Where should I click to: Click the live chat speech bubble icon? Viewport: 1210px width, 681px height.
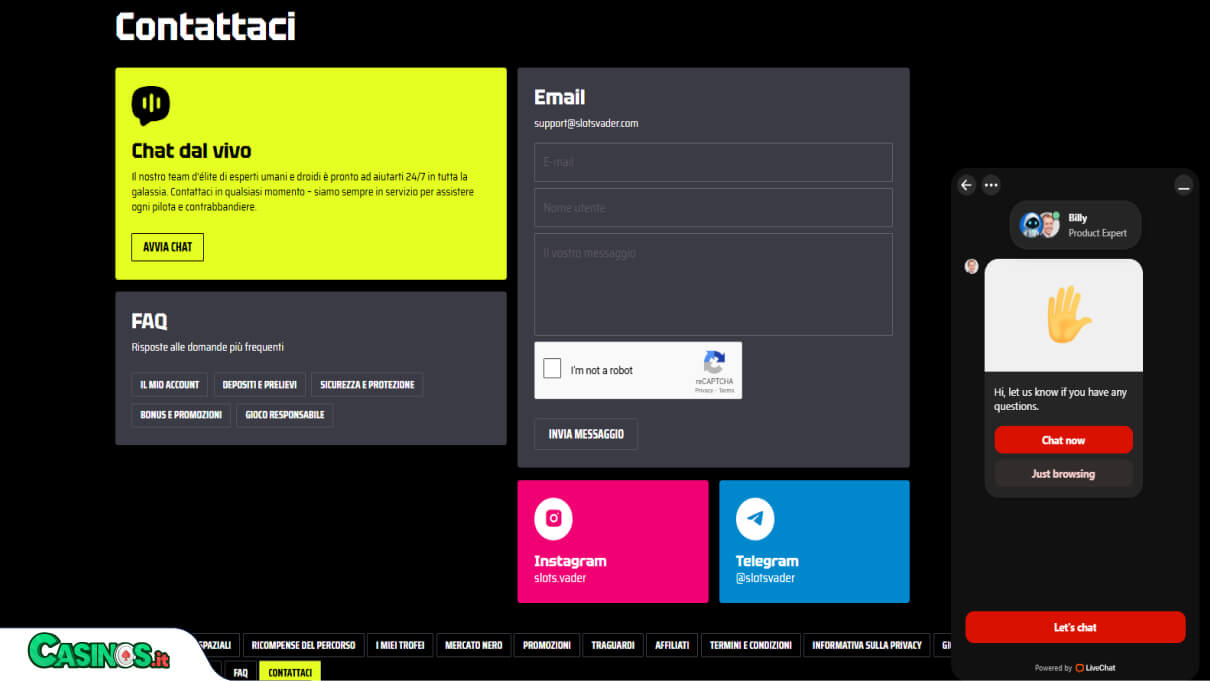click(150, 105)
